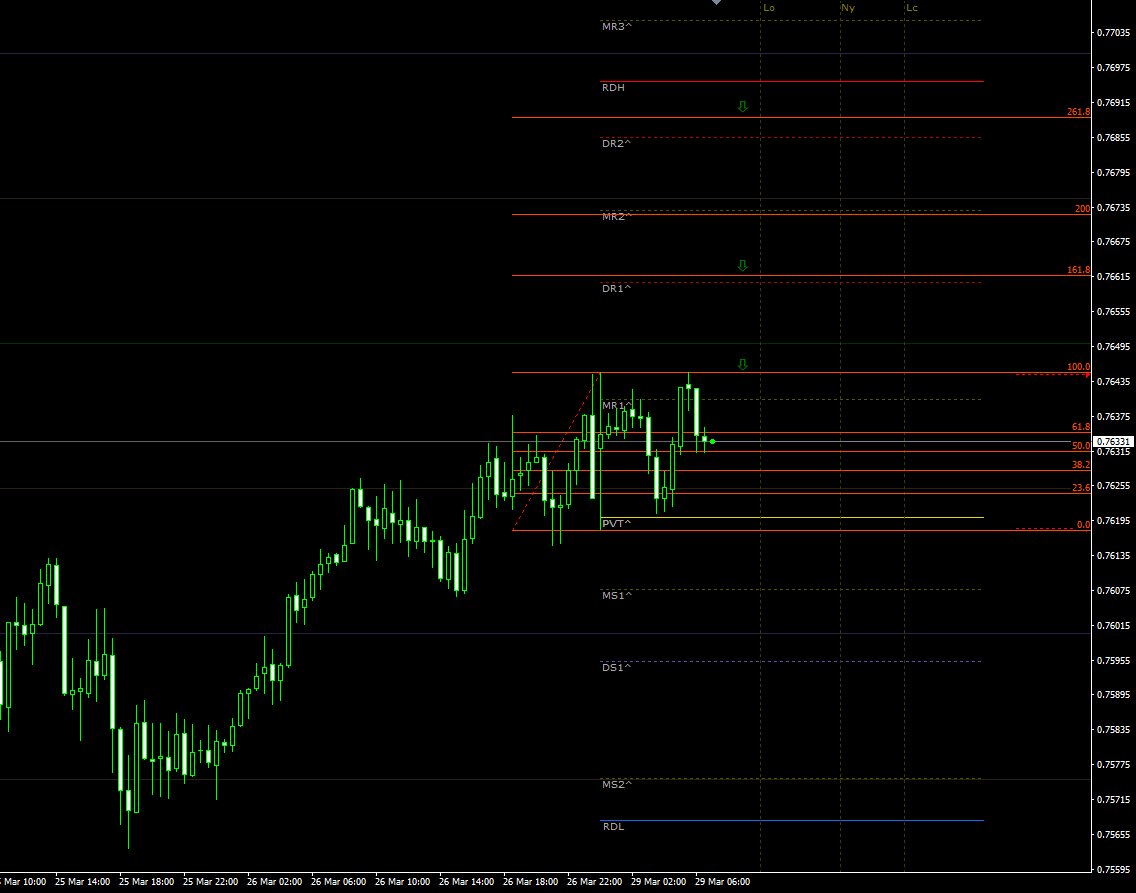Click the 26 Mar 14:00 time label
The height and width of the screenshot is (893, 1136).
(x=467, y=882)
